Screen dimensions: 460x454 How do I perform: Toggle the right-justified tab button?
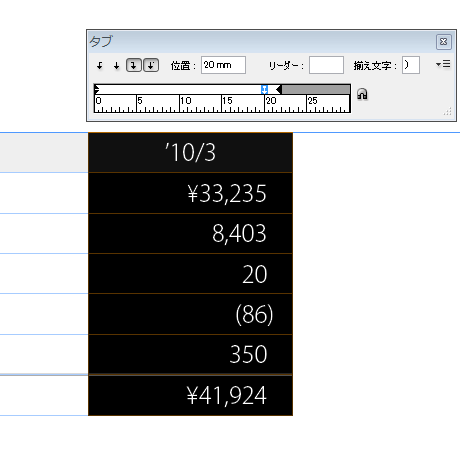(x=134, y=65)
